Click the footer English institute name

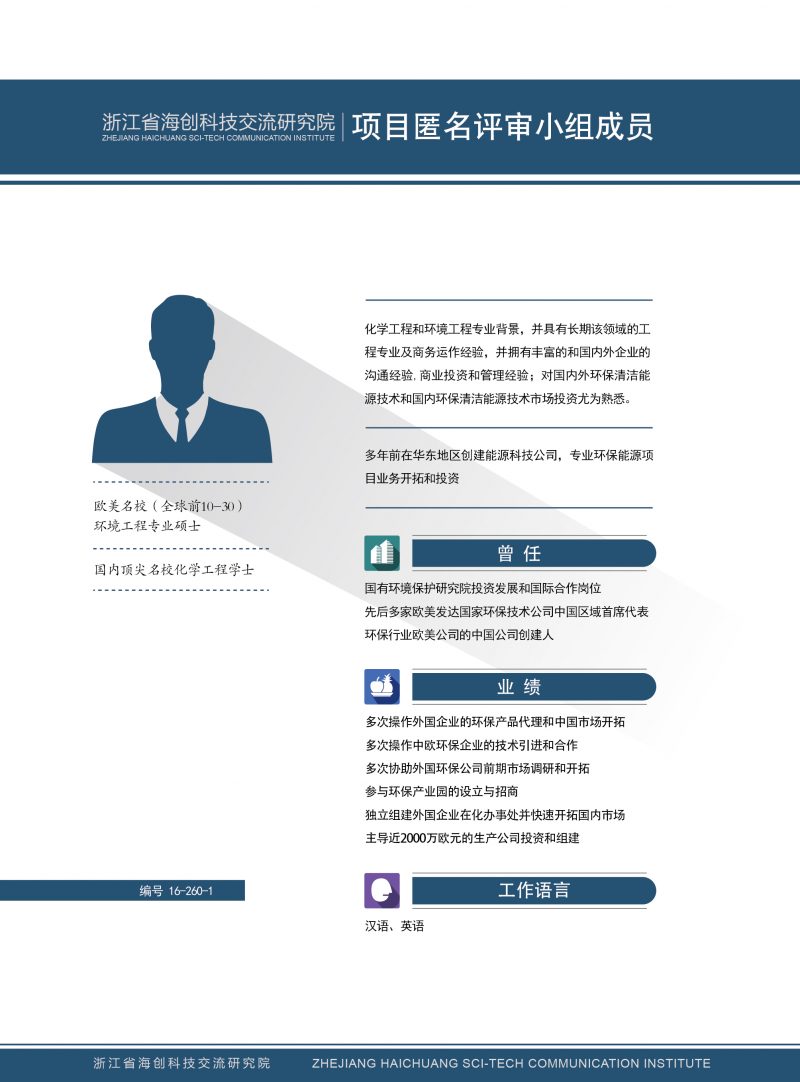511,1063
